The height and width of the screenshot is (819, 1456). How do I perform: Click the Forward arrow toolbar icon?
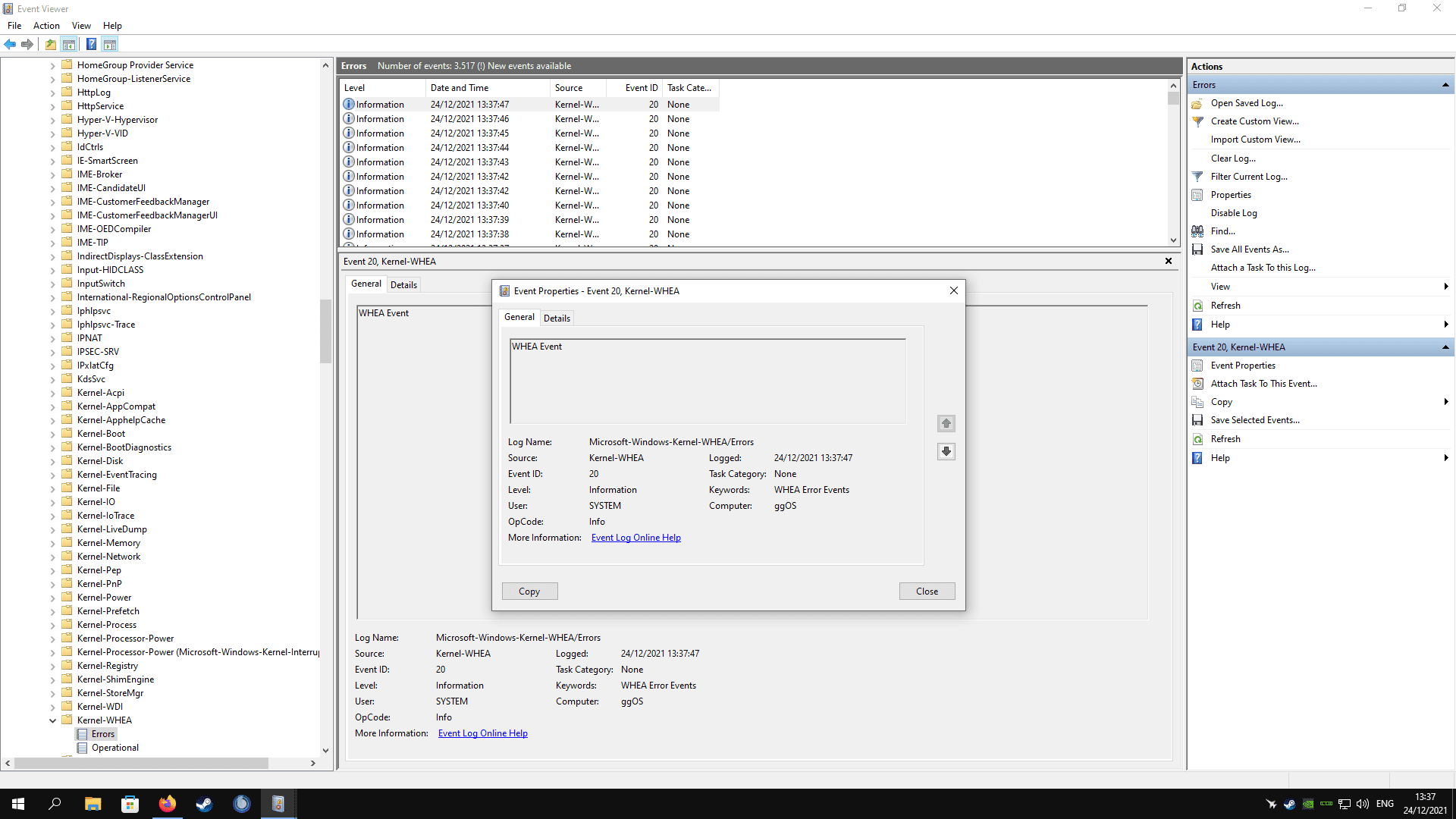(27, 44)
